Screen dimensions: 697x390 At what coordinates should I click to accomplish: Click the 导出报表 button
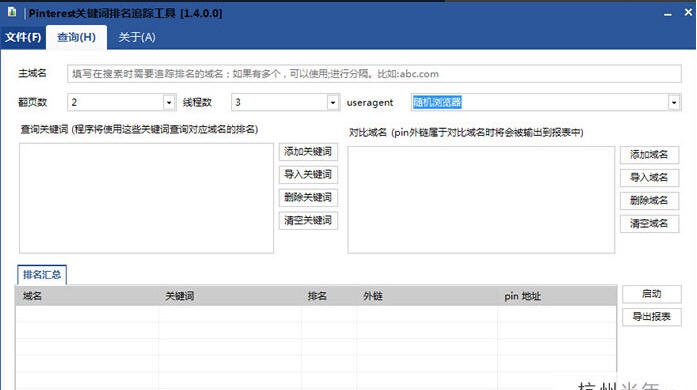click(652, 317)
